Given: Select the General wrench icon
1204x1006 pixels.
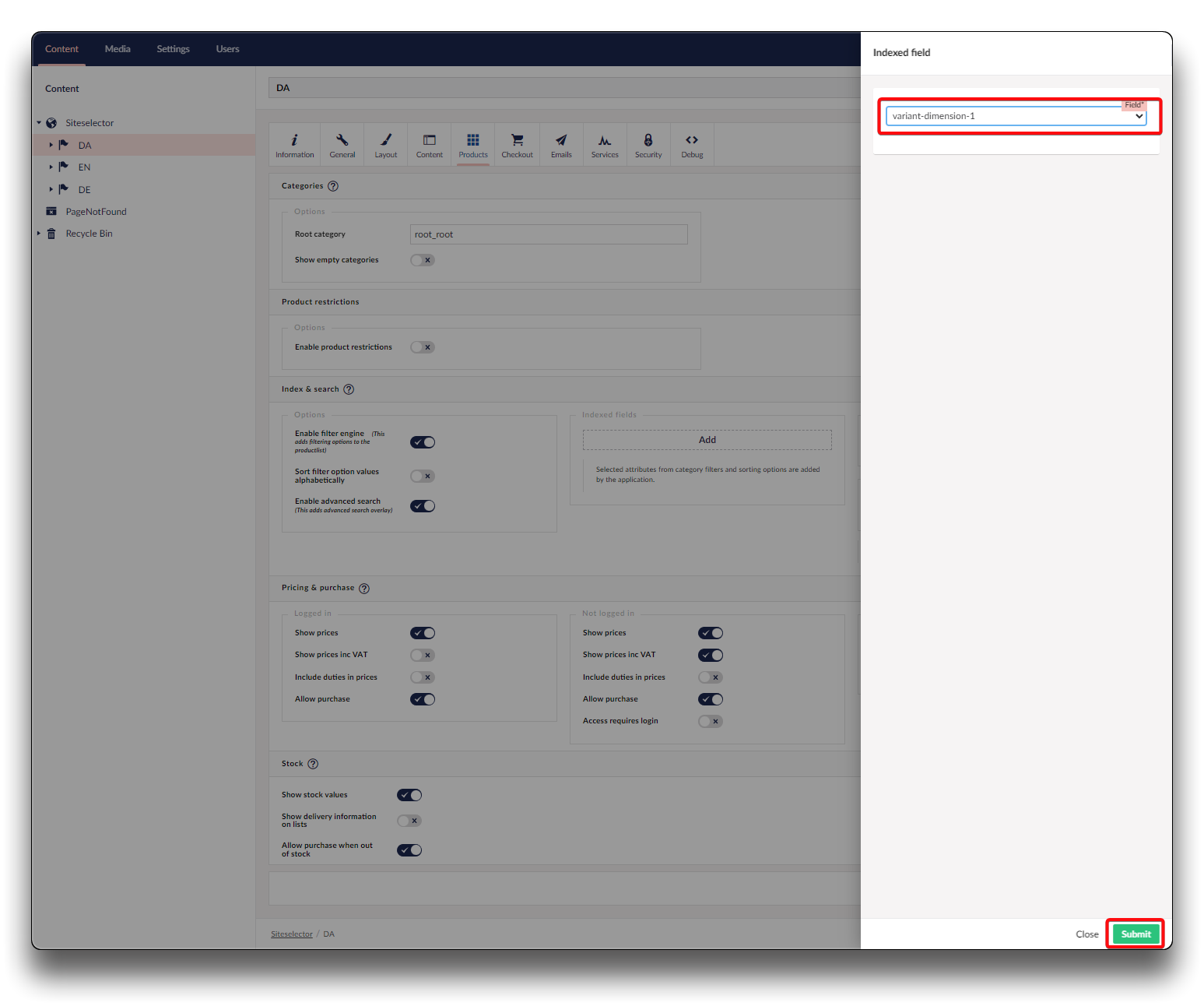Looking at the screenshot, I should [342, 141].
